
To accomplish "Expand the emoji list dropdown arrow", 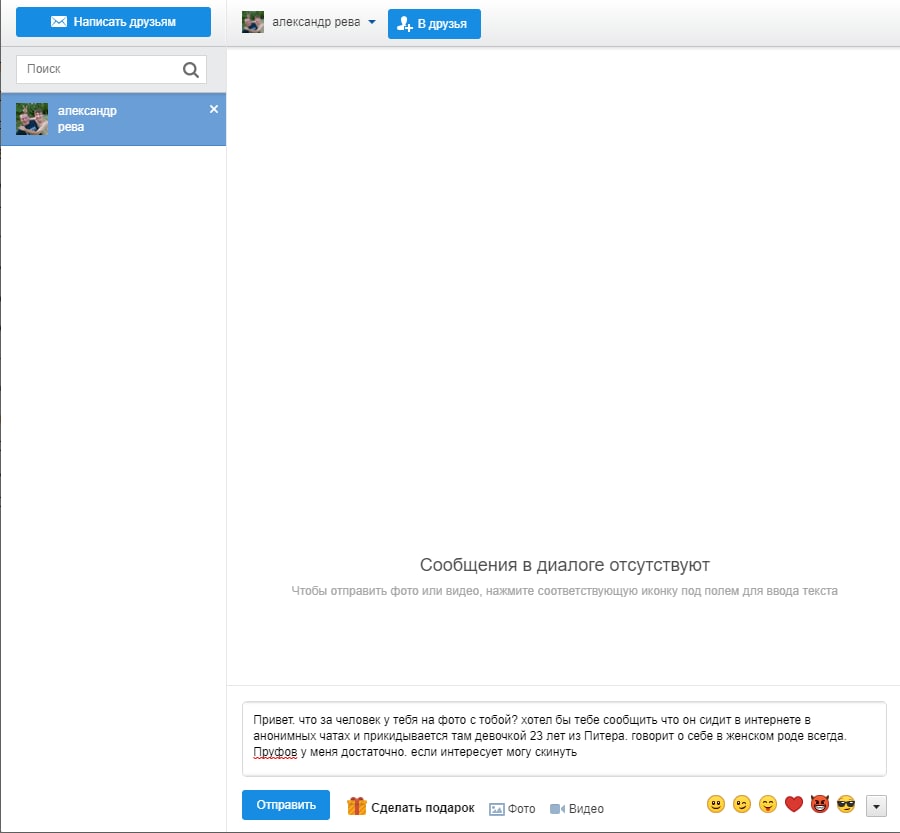I will click(876, 806).
